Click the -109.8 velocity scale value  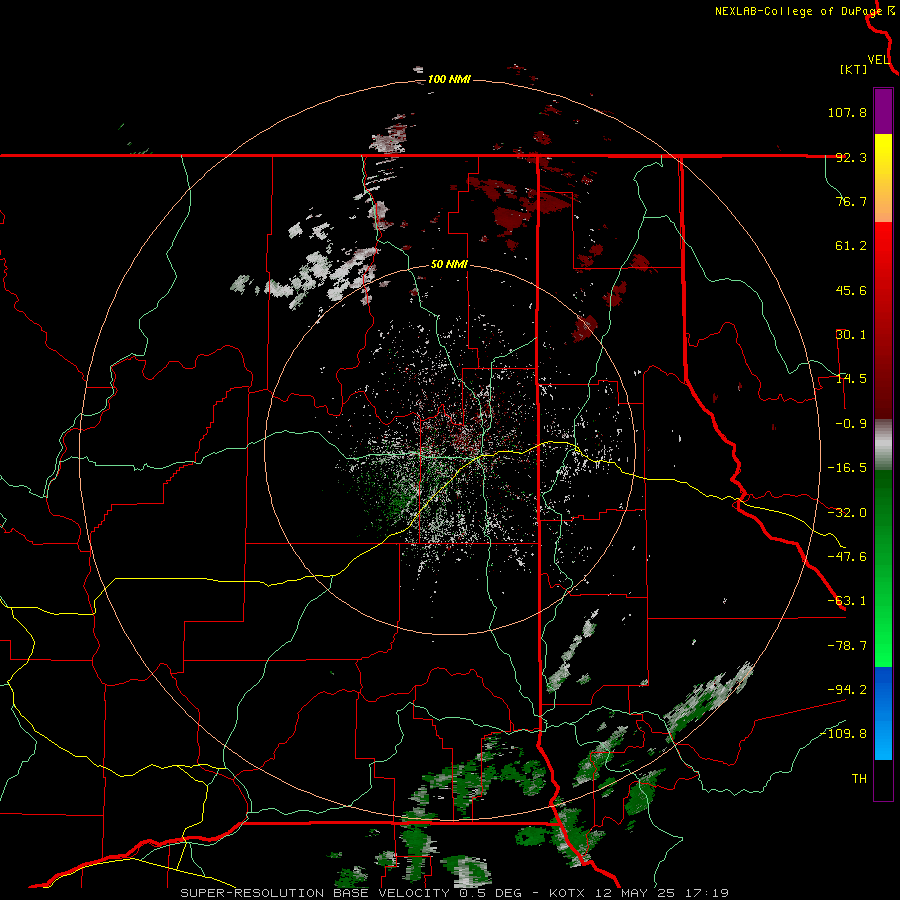pyautogui.click(x=843, y=734)
